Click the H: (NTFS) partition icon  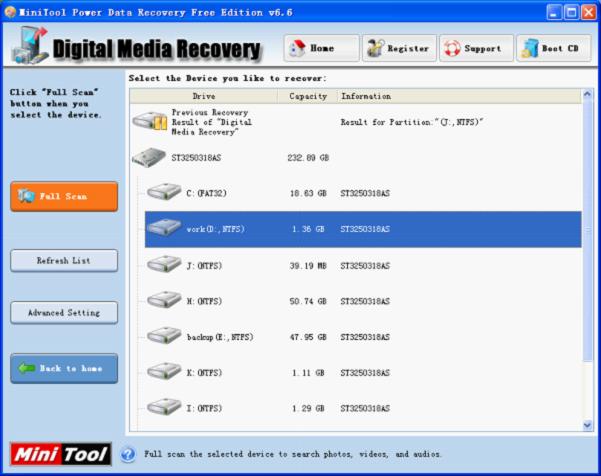164,300
